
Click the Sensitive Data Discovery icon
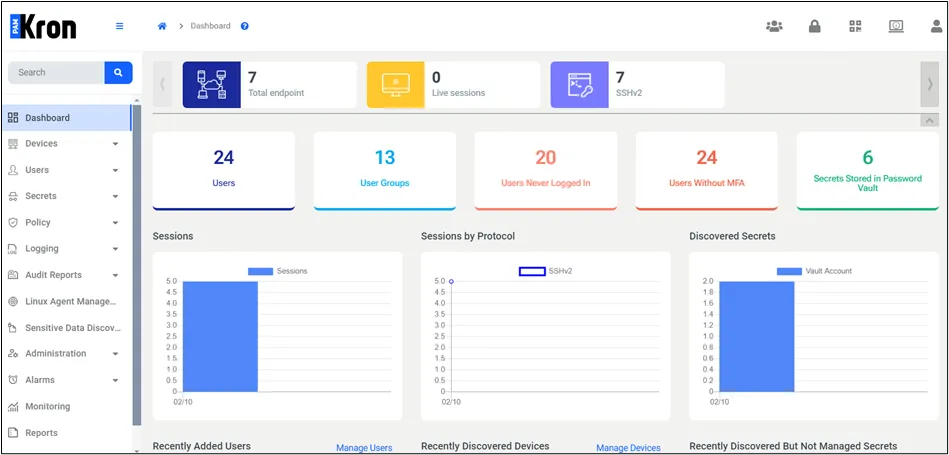click(x=13, y=328)
